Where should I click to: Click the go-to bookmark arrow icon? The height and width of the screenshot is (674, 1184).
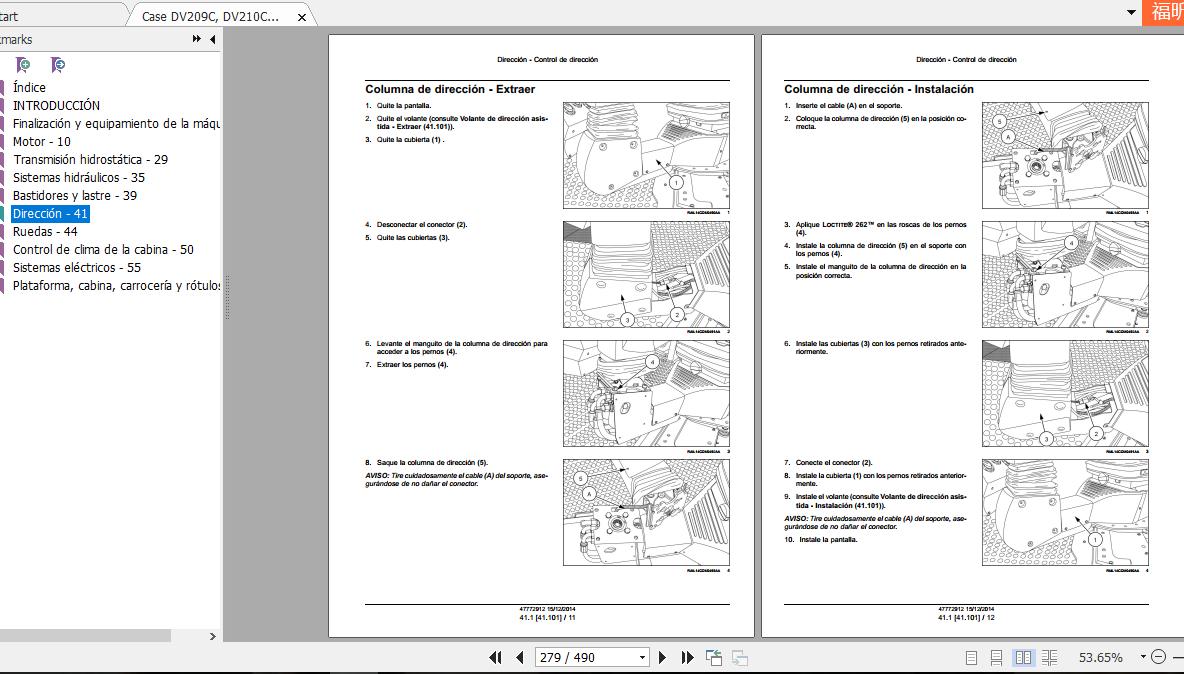point(58,65)
